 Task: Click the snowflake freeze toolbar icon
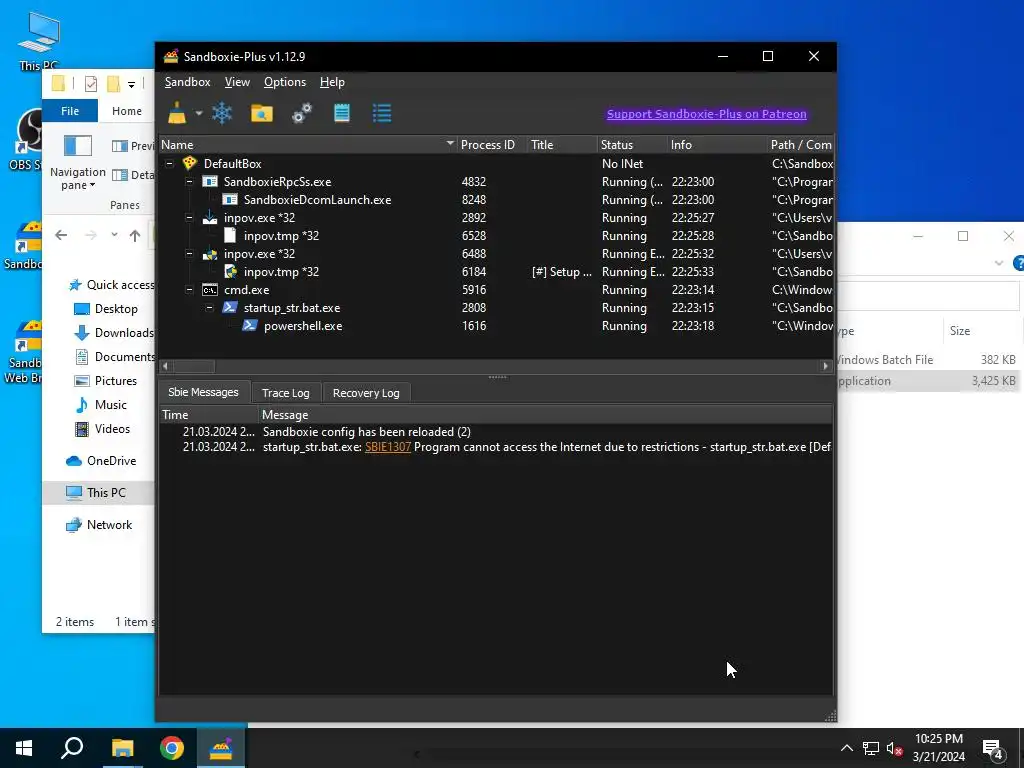point(222,113)
